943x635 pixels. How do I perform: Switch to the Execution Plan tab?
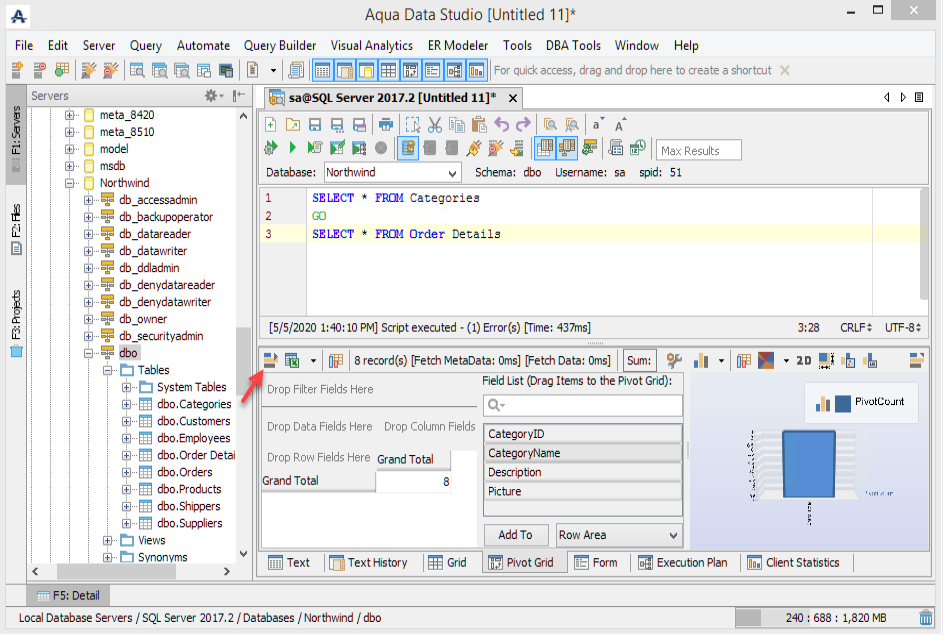pos(683,562)
